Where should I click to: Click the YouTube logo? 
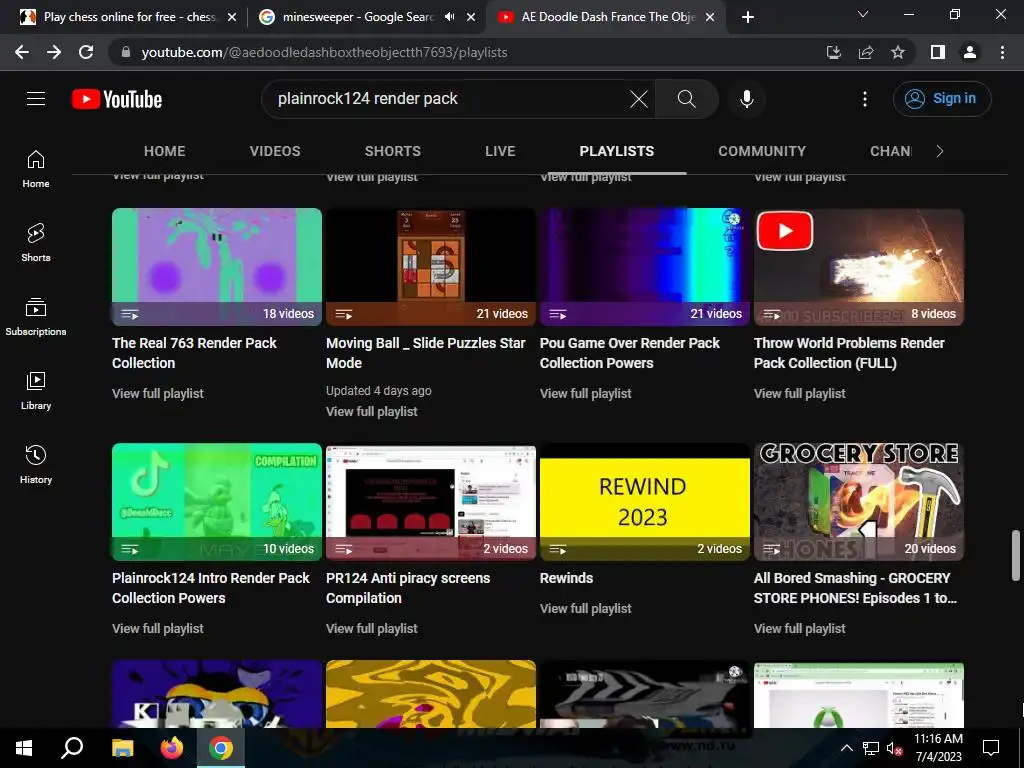click(117, 99)
